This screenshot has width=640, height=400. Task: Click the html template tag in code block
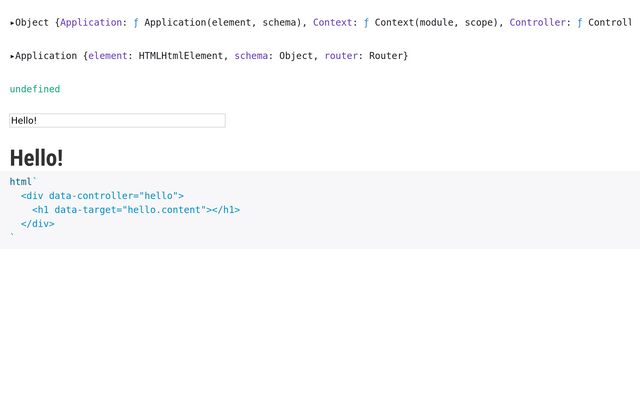coord(21,182)
